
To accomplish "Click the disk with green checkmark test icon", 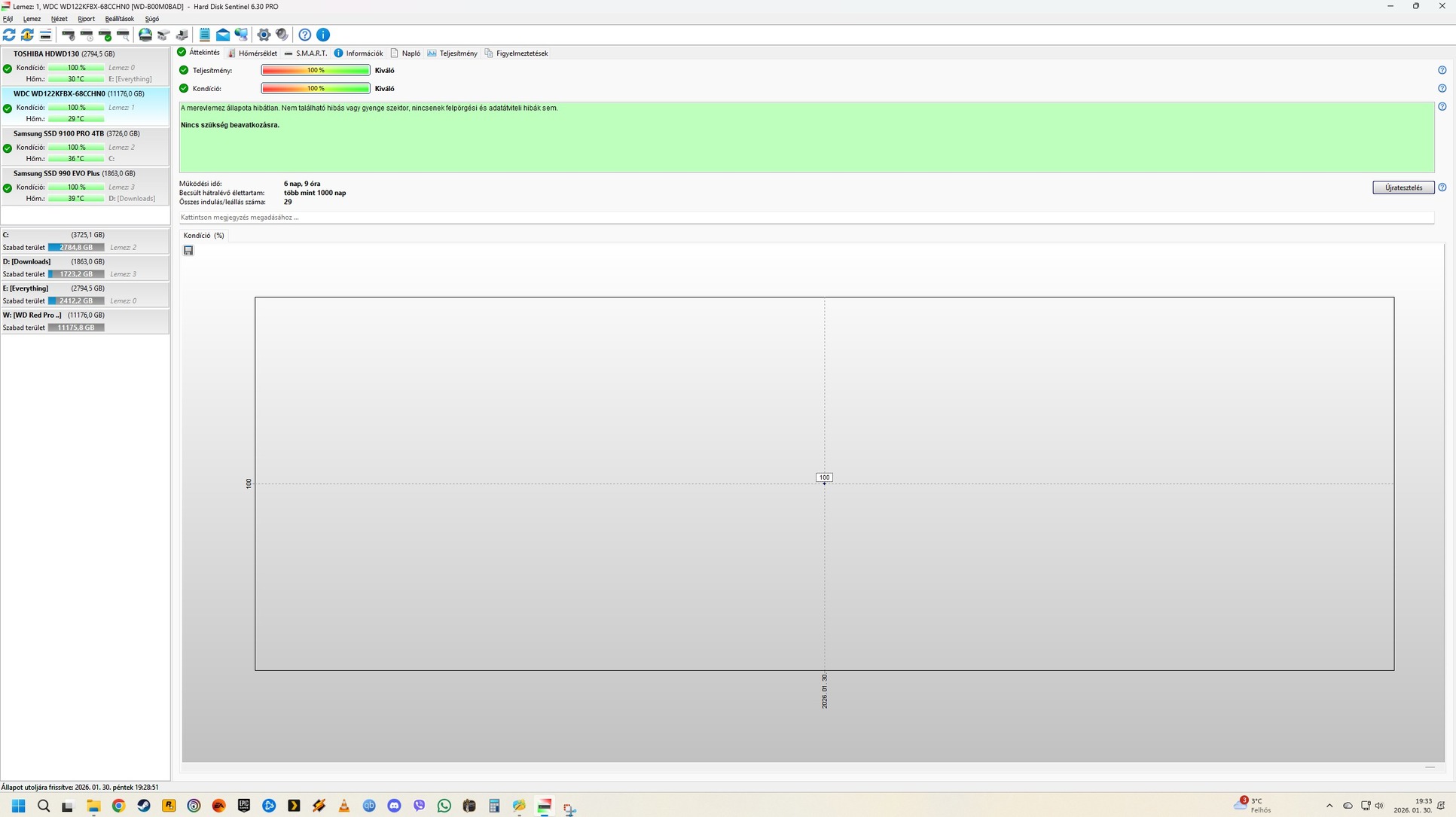I will point(105,35).
